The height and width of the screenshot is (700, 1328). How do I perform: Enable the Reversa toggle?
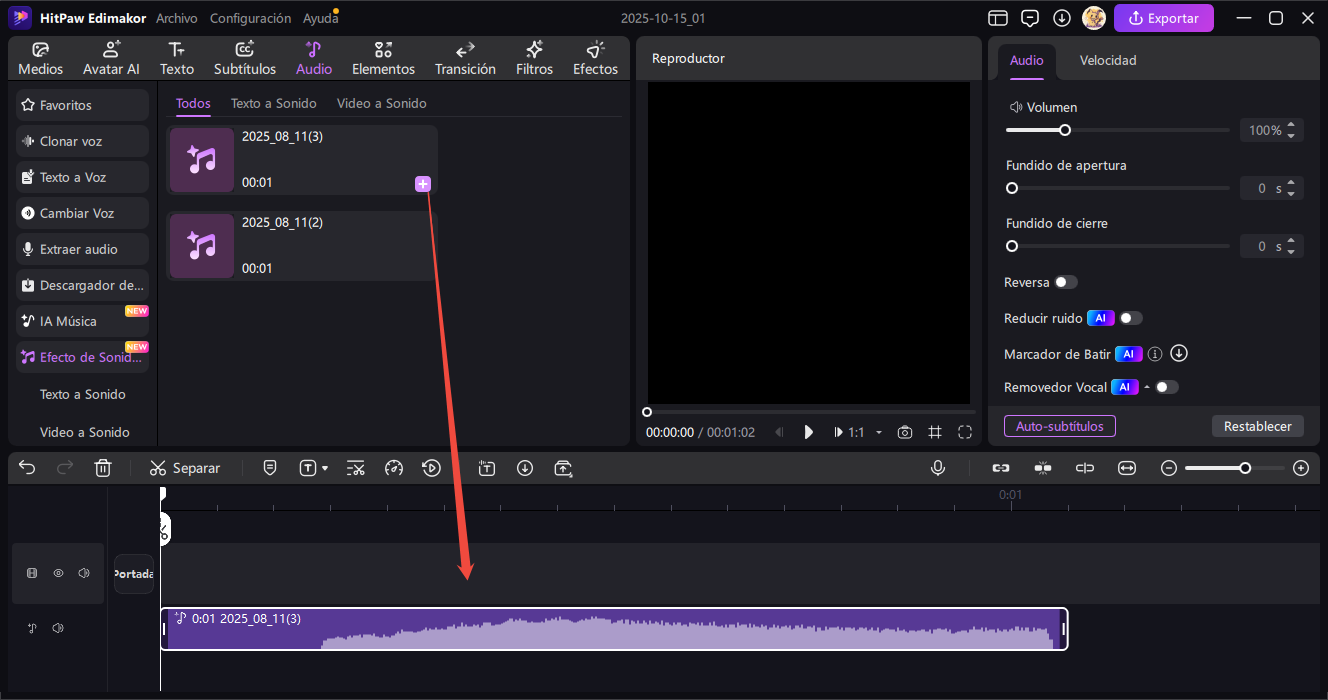(1066, 282)
